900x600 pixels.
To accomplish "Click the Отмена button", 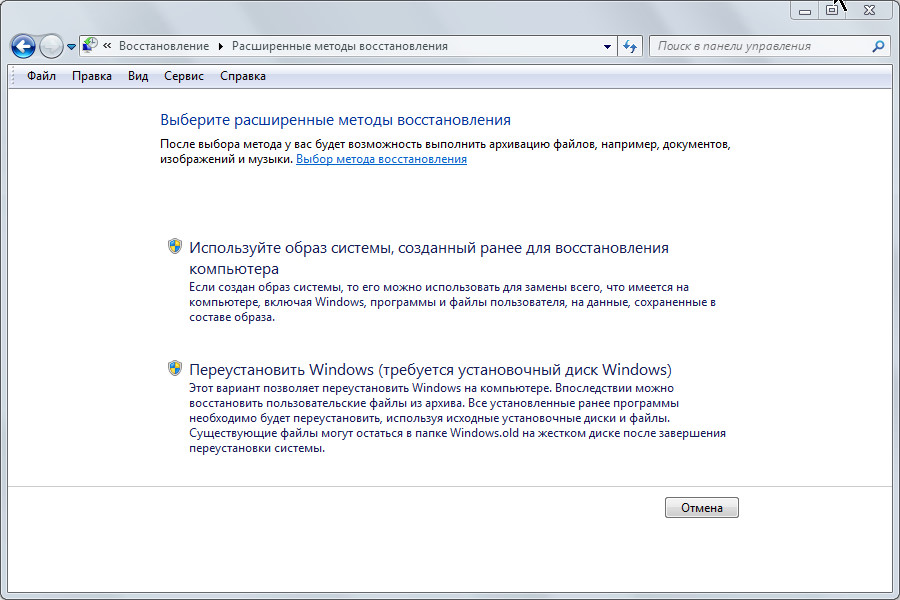I will click(x=701, y=508).
